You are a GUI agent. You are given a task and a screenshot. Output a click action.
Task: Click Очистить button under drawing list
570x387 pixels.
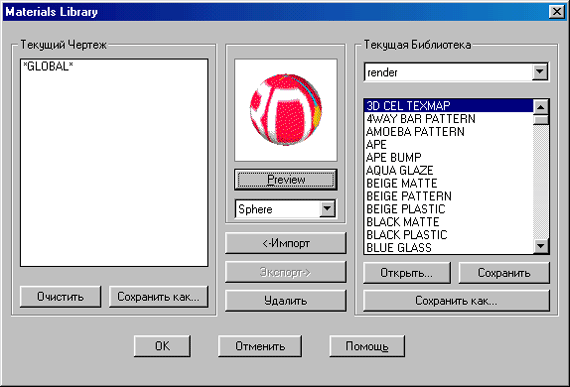[60, 297]
